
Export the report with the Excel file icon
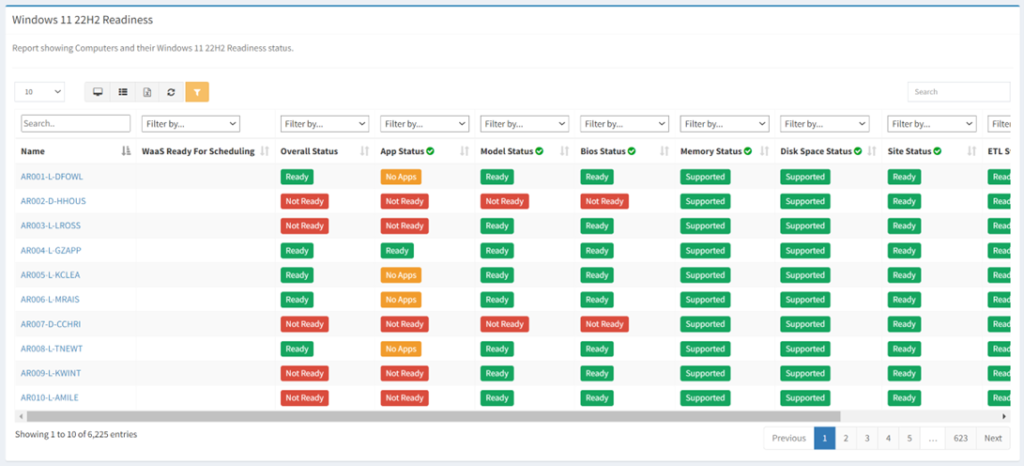point(147,92)
